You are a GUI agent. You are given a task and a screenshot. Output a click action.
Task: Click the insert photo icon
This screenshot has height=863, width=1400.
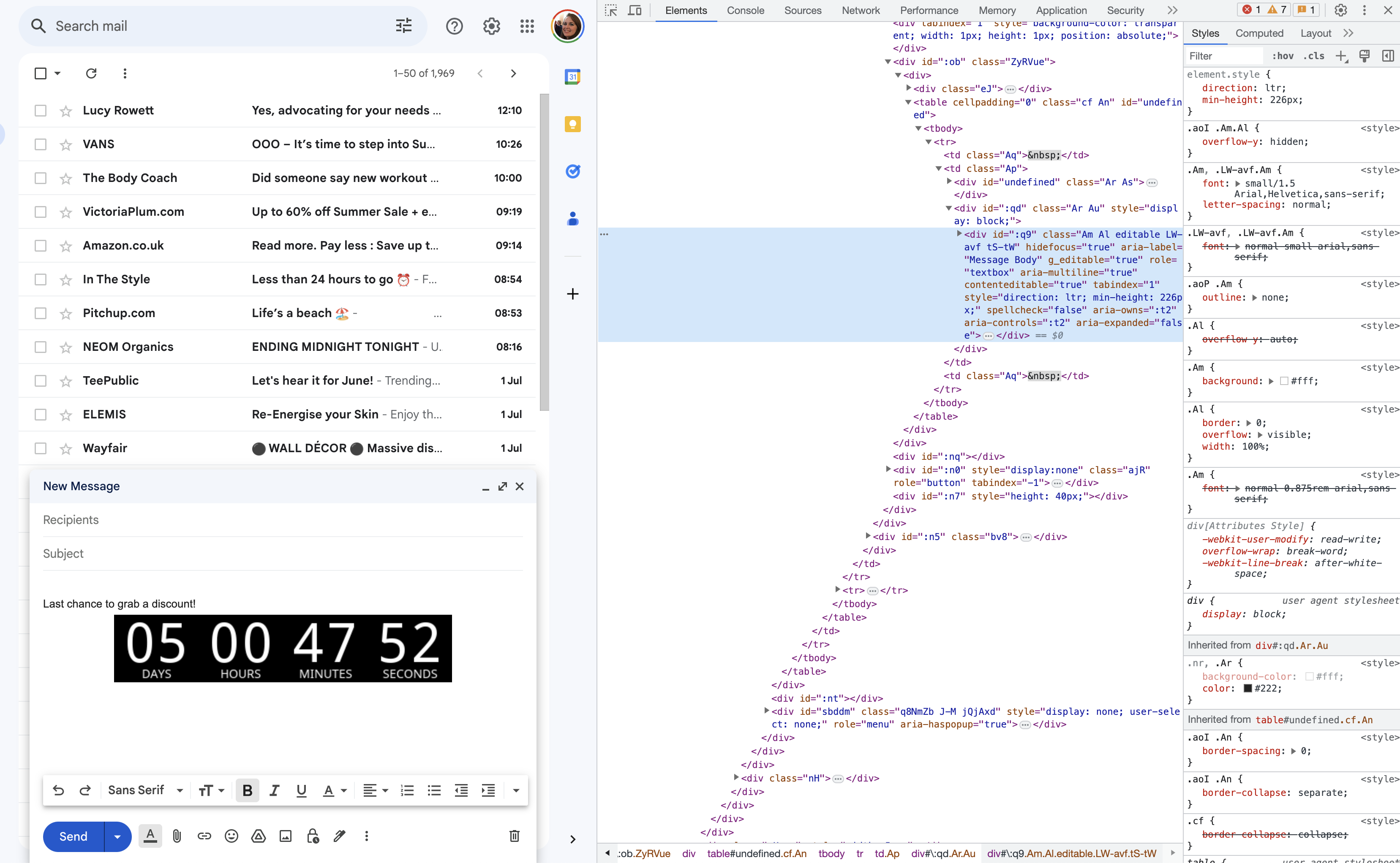pos(286,836)
